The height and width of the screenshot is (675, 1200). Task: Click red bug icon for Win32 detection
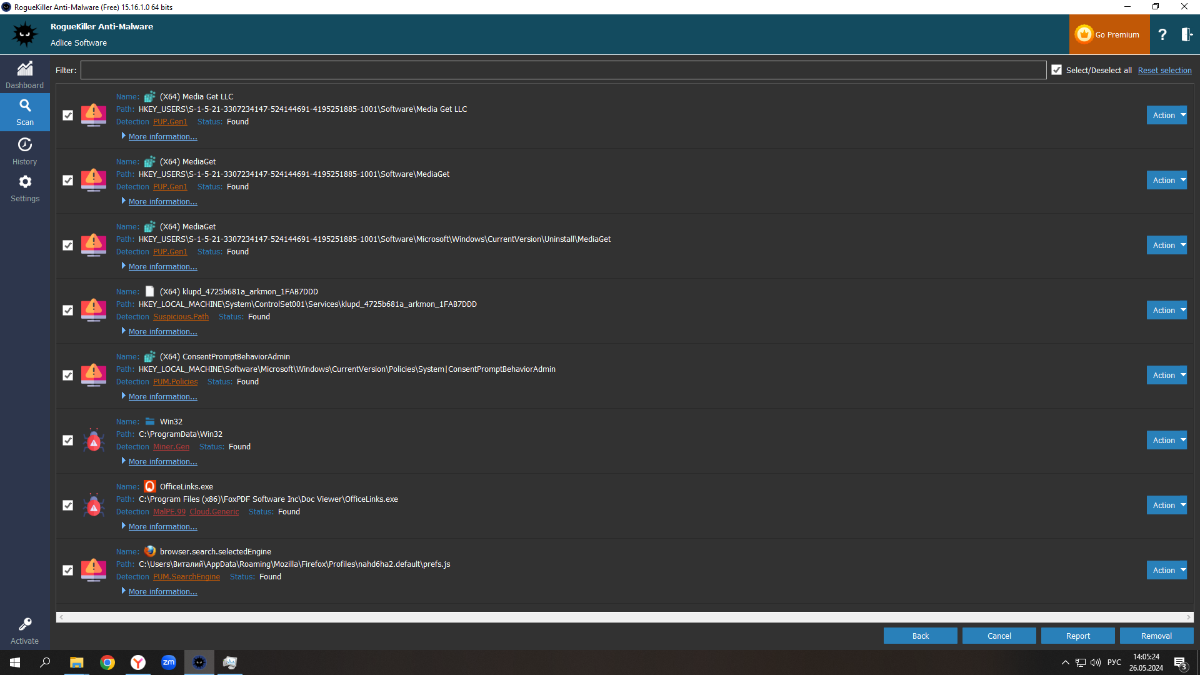click(x=93, y=440)
